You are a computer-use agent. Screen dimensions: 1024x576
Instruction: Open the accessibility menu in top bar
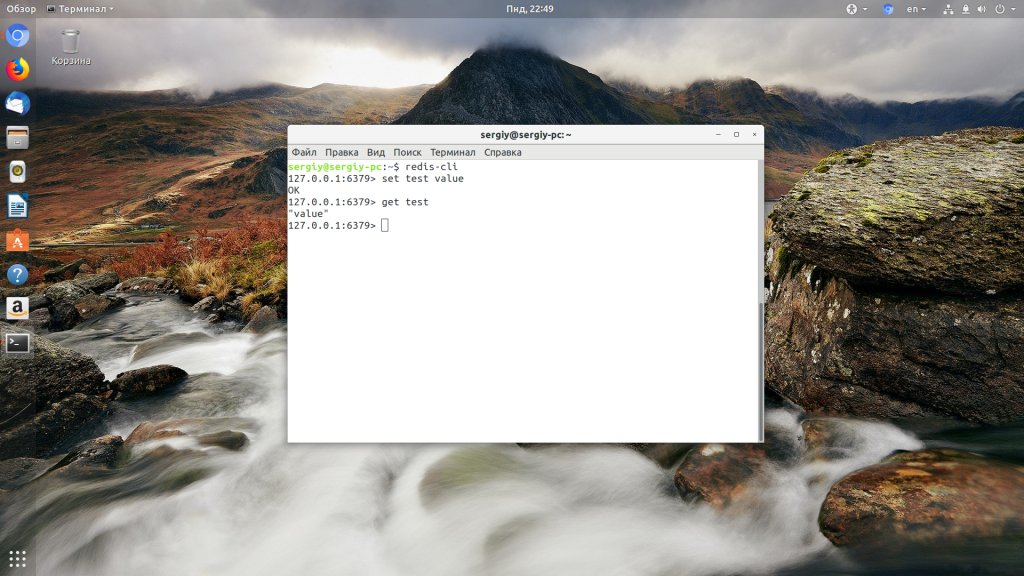853,9
